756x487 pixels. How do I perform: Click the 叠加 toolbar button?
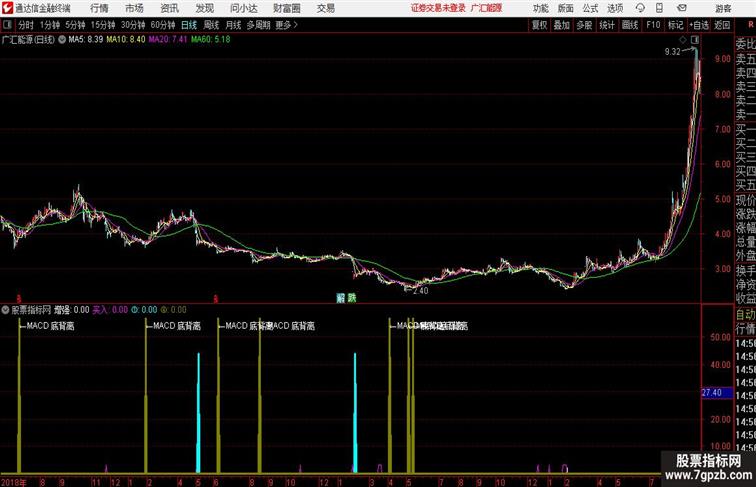click(562, 25)
